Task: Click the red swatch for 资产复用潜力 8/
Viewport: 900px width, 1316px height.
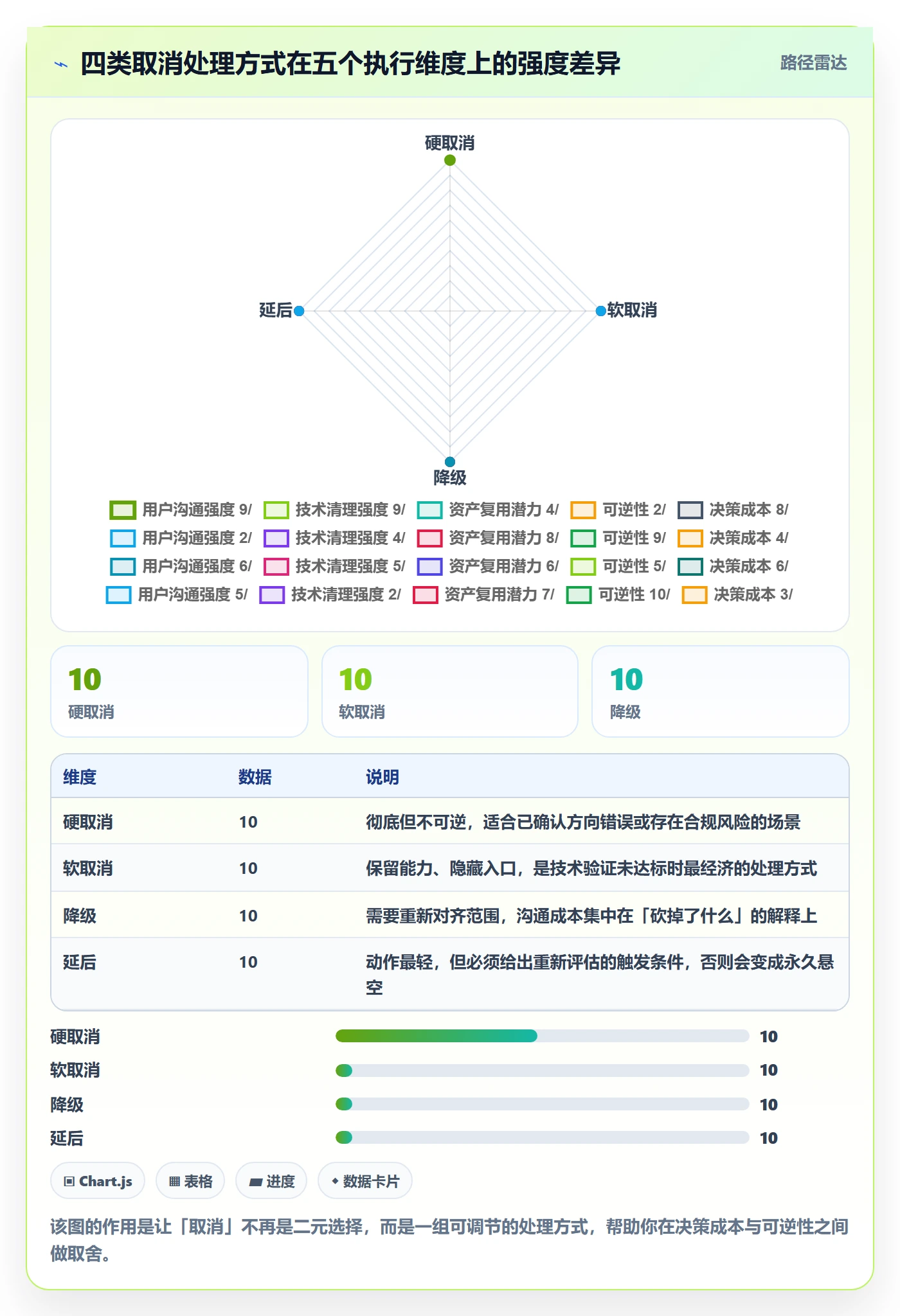Action: (x=429, y=538)
